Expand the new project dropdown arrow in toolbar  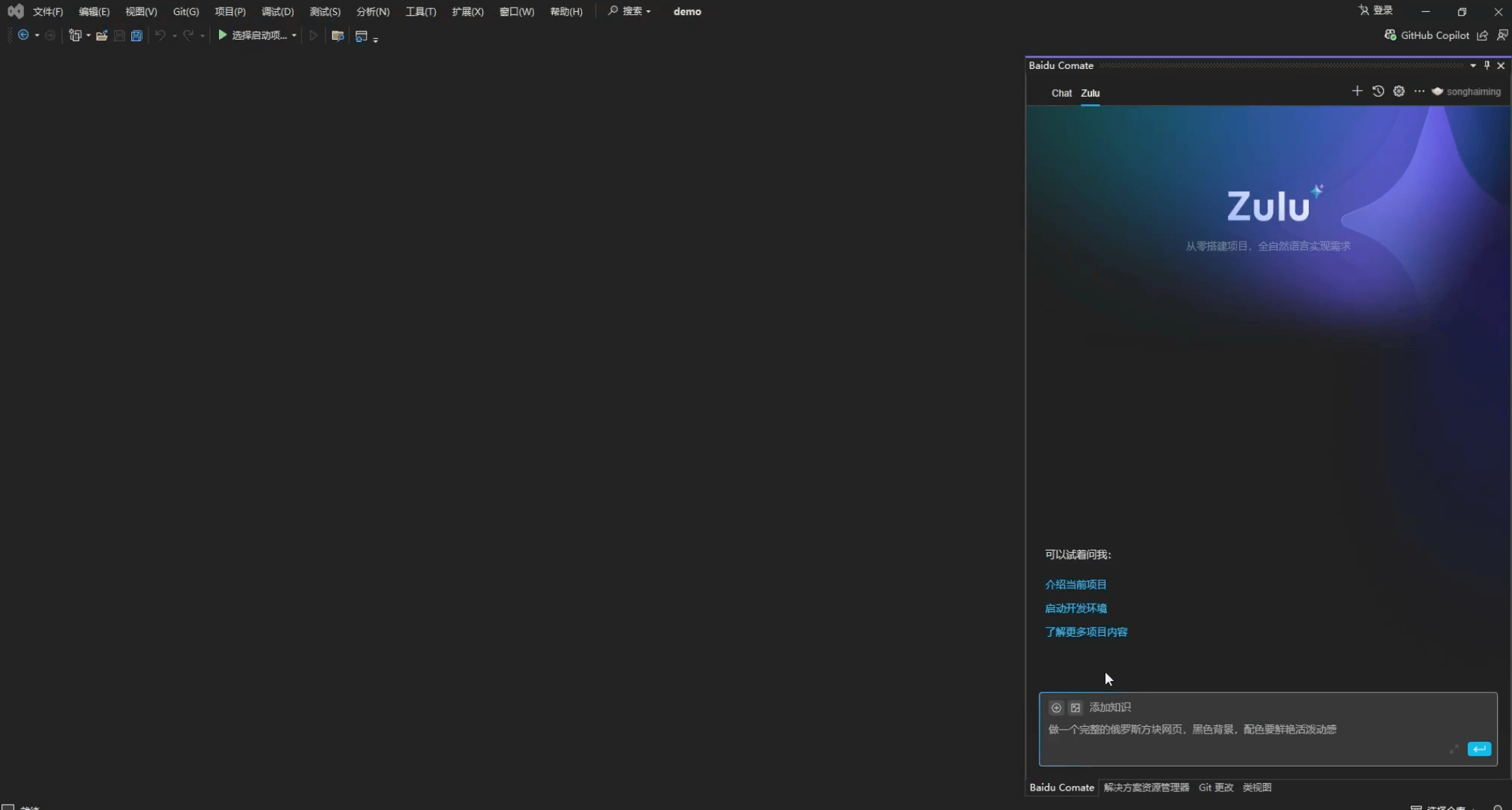coord(88,35)
